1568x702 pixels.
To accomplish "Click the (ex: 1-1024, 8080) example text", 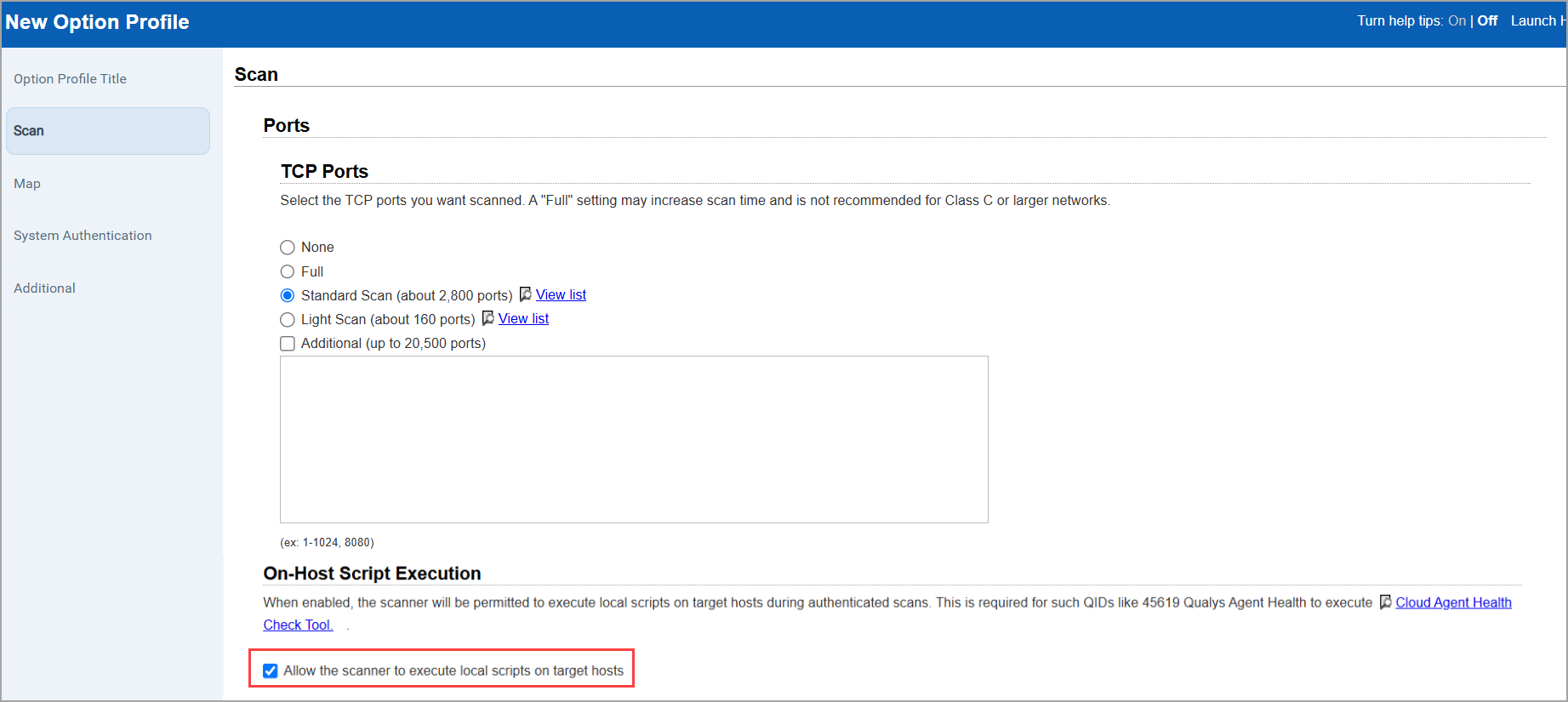I will click(x=327, y=542).
